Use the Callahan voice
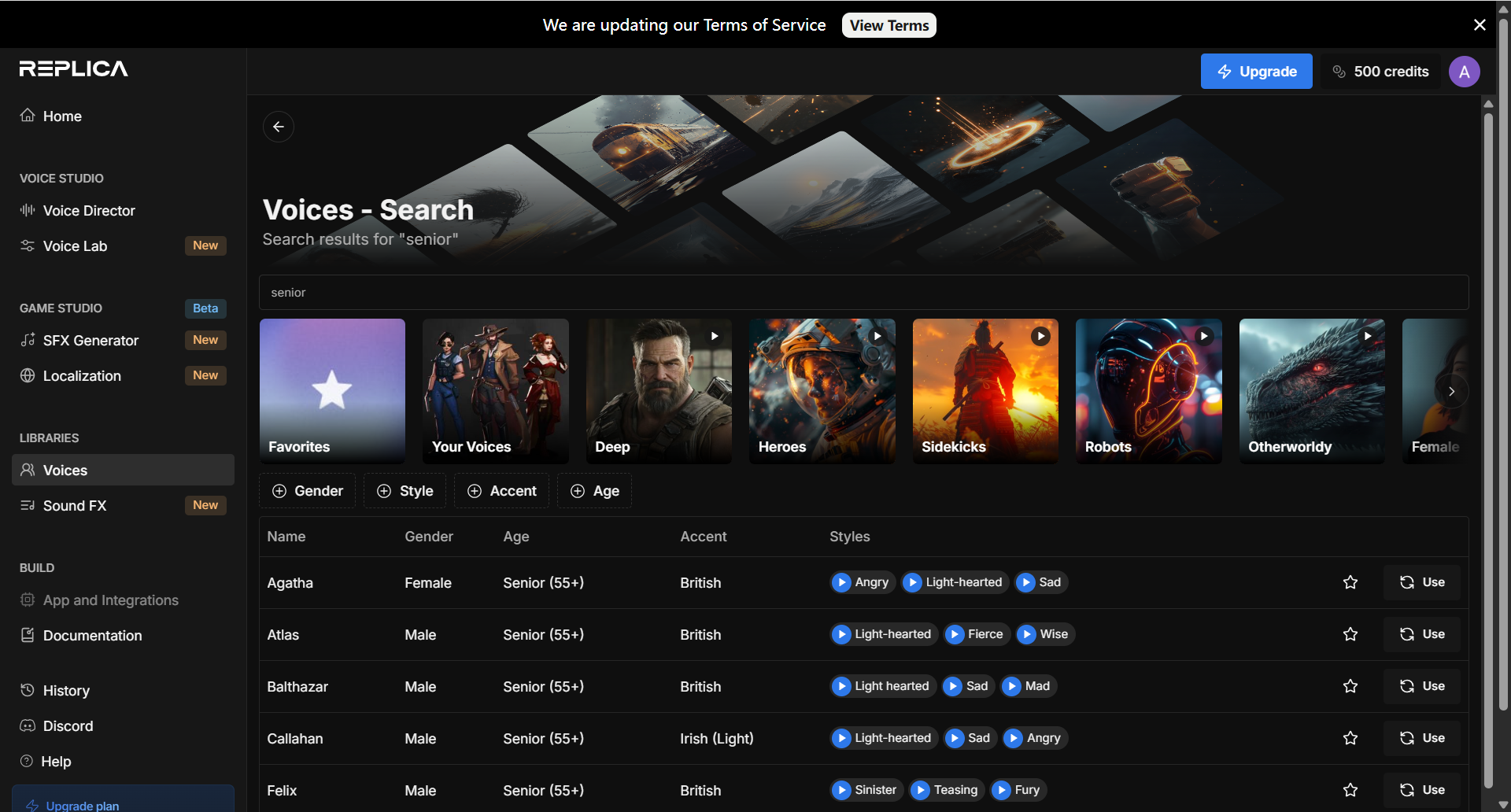The image size is (1511, 812). [x=1422, y=738]
